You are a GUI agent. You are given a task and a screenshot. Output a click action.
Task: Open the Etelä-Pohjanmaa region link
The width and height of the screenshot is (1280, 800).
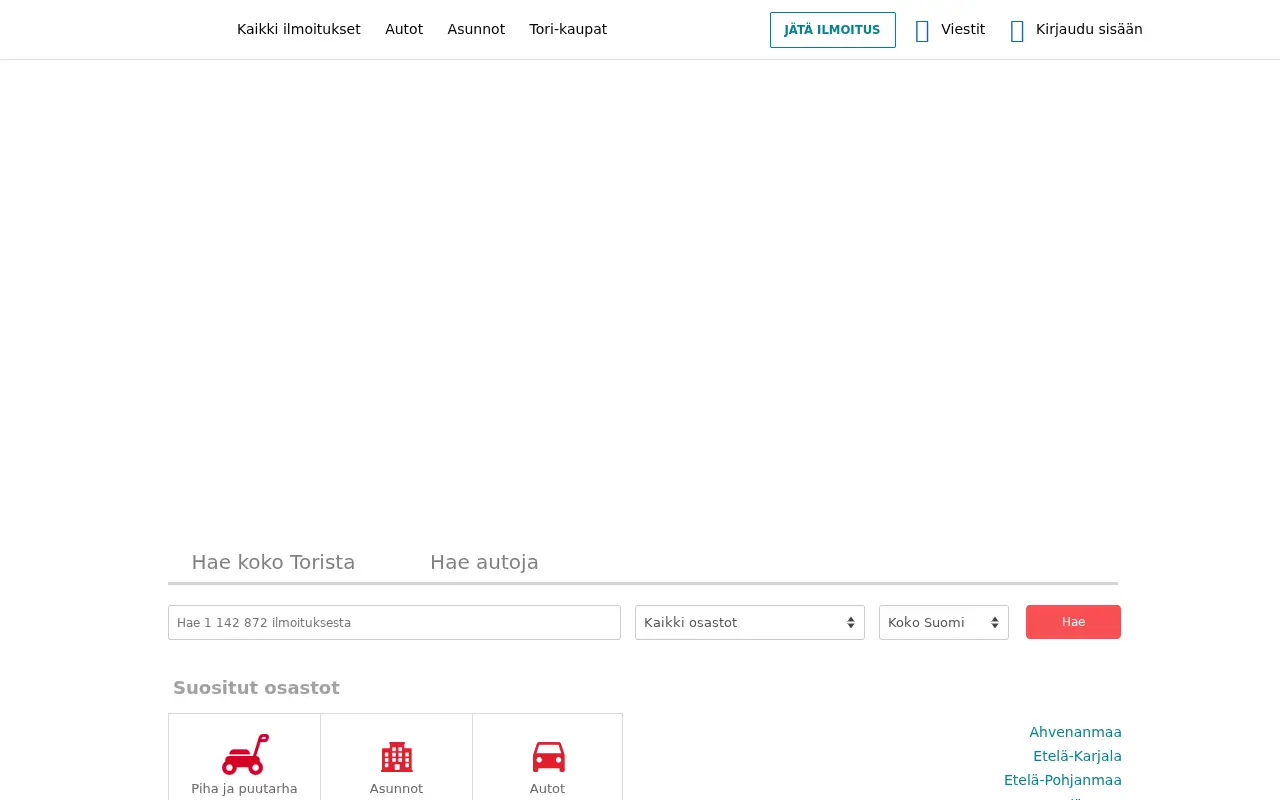1063,780
